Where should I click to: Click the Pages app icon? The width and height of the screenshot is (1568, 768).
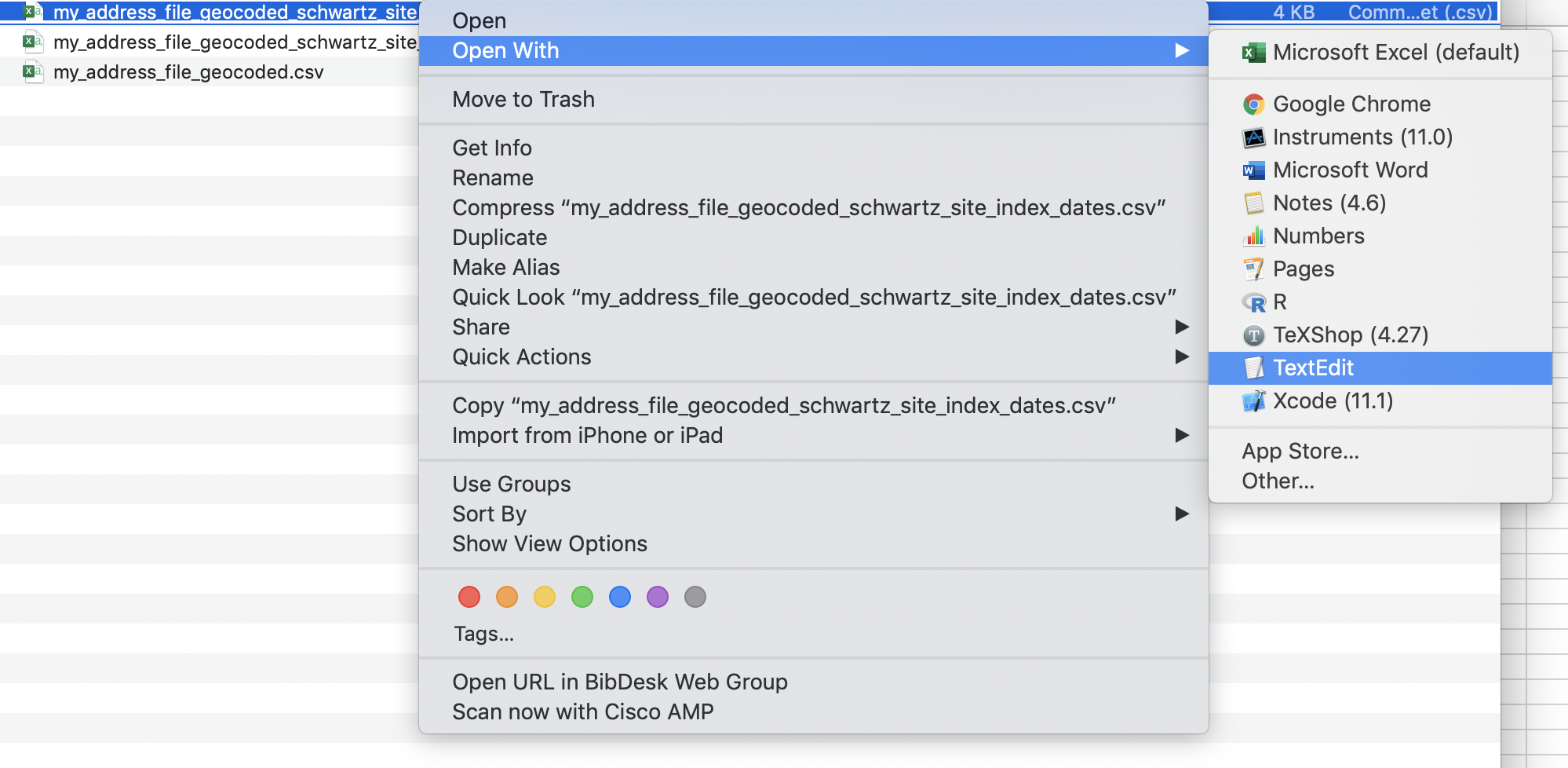(1253, 269)
